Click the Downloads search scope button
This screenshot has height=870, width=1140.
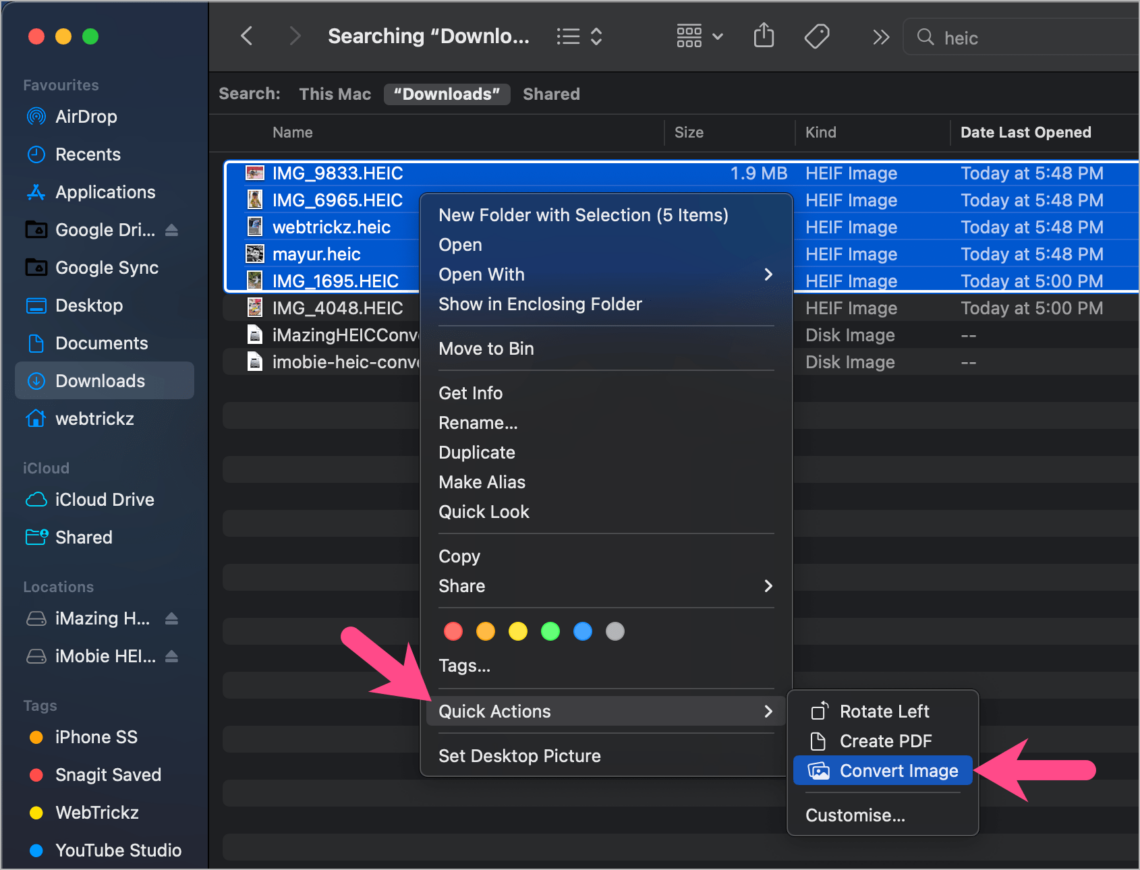446,94
